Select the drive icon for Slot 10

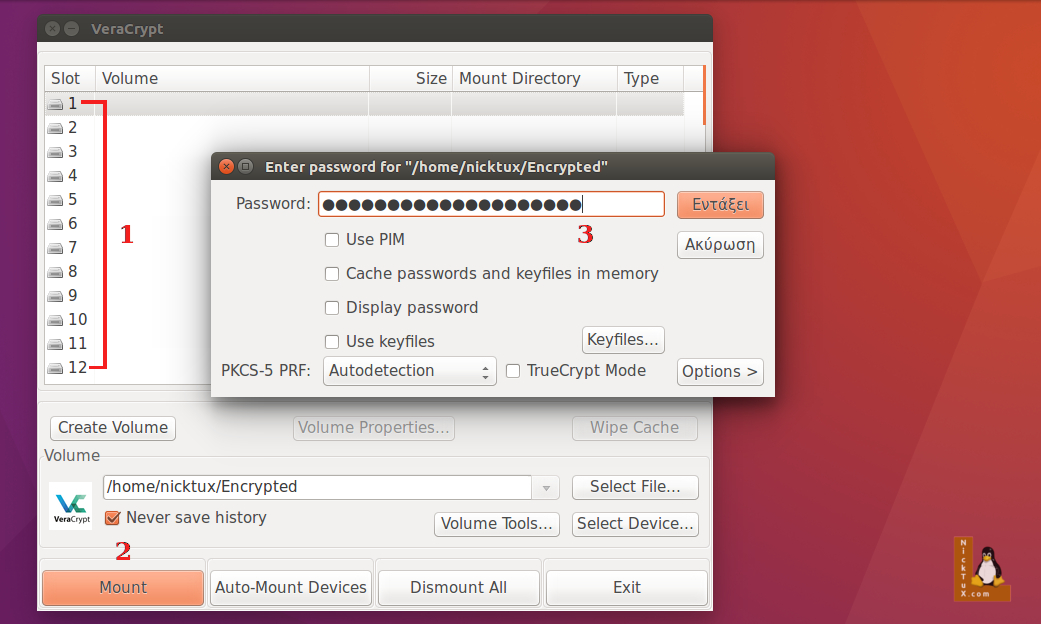click(54, 319)
